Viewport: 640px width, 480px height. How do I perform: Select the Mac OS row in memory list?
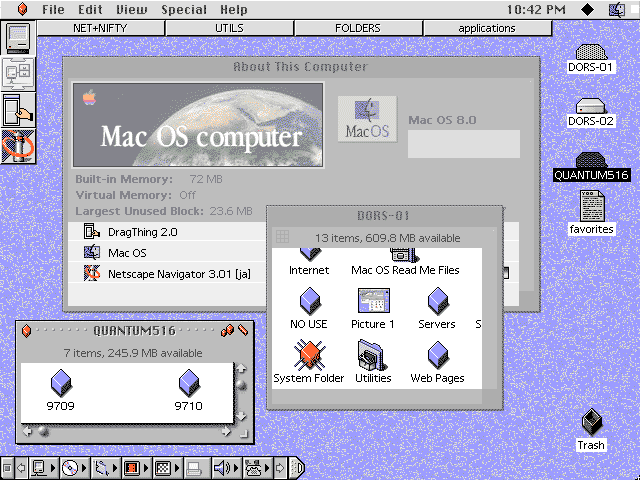pyautogui.click(x=167, y=253)
